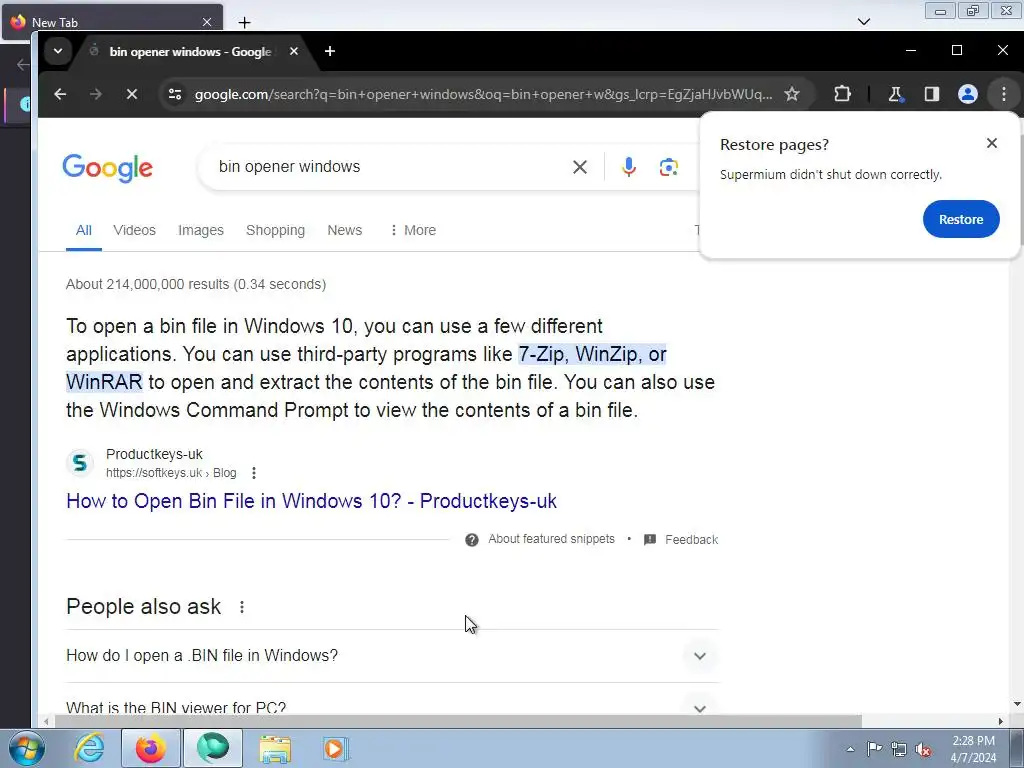
Task: Open the Extensions puzzle icon
Action: [x=842, y=94]
